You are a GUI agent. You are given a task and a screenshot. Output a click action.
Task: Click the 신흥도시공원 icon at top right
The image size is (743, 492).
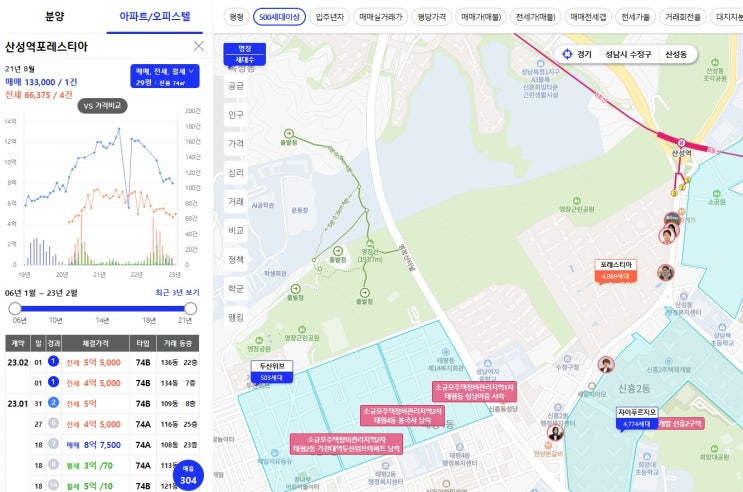(715, 63)
